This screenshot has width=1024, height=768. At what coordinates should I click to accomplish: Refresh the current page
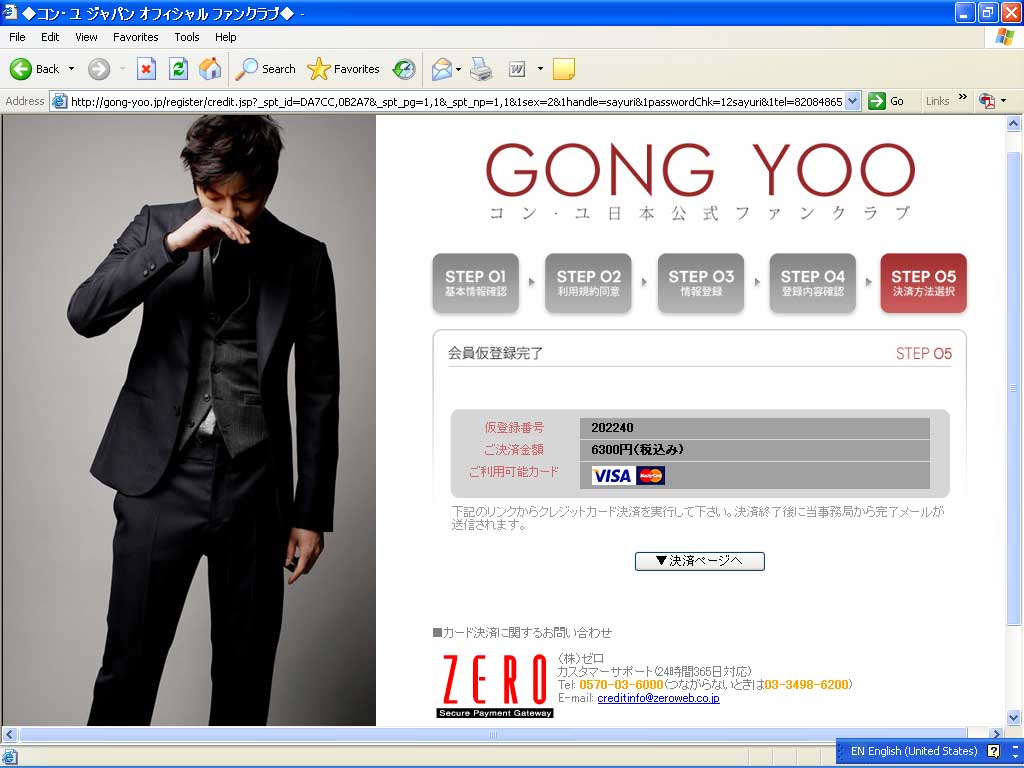(x=178, y=69)
